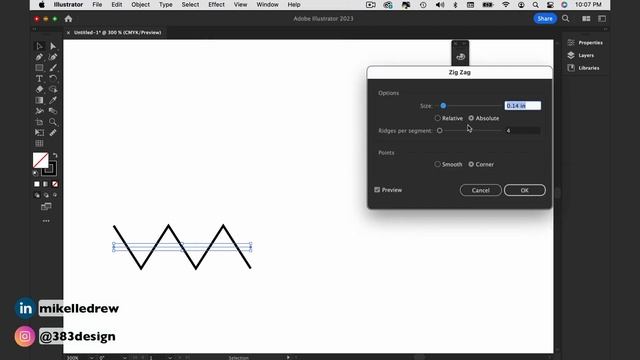Select the Rectangle tool
Viewport: 640px width, 360px height.
click(x=39, y=68)
